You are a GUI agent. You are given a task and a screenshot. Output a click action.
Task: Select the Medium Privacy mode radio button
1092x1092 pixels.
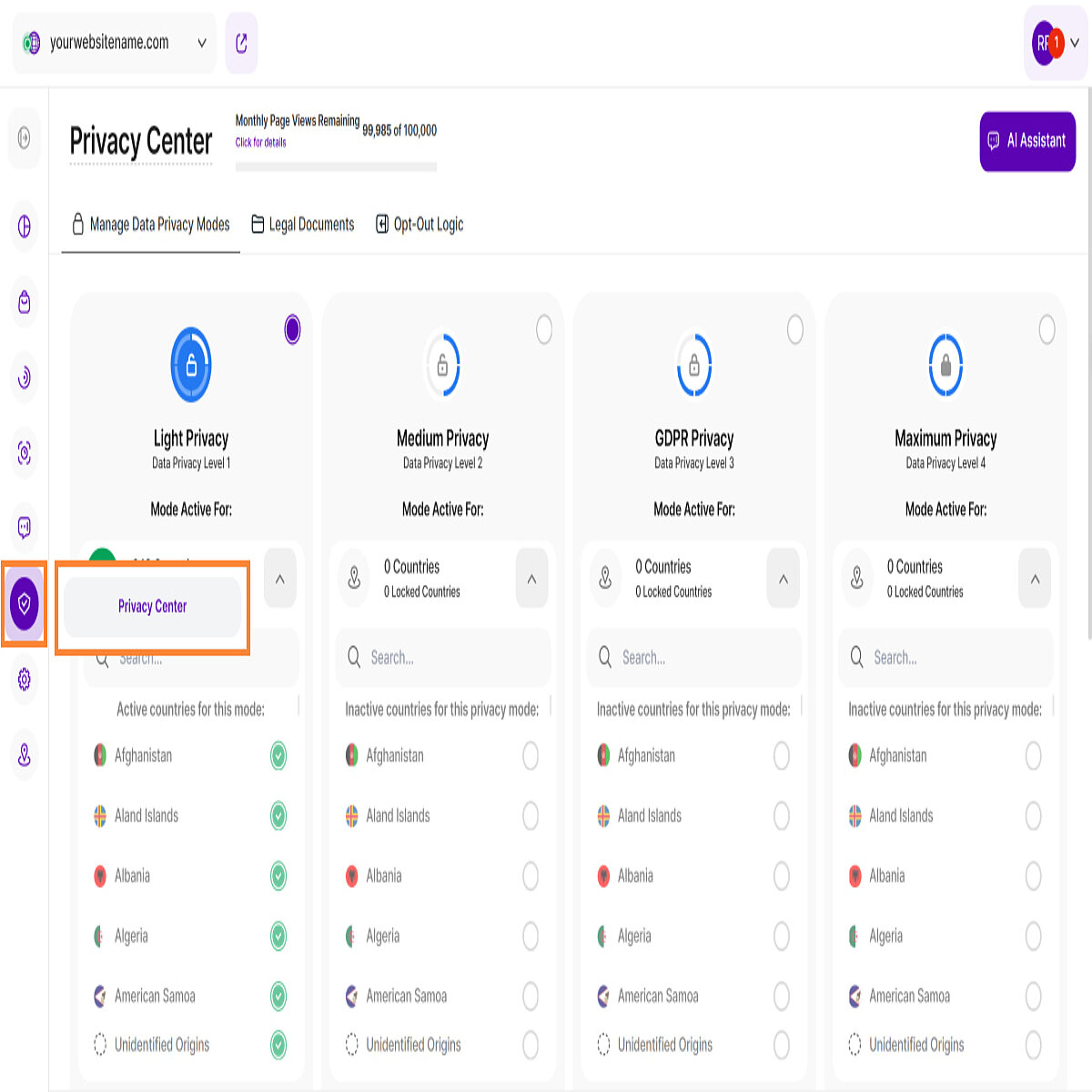coord(544,329)
